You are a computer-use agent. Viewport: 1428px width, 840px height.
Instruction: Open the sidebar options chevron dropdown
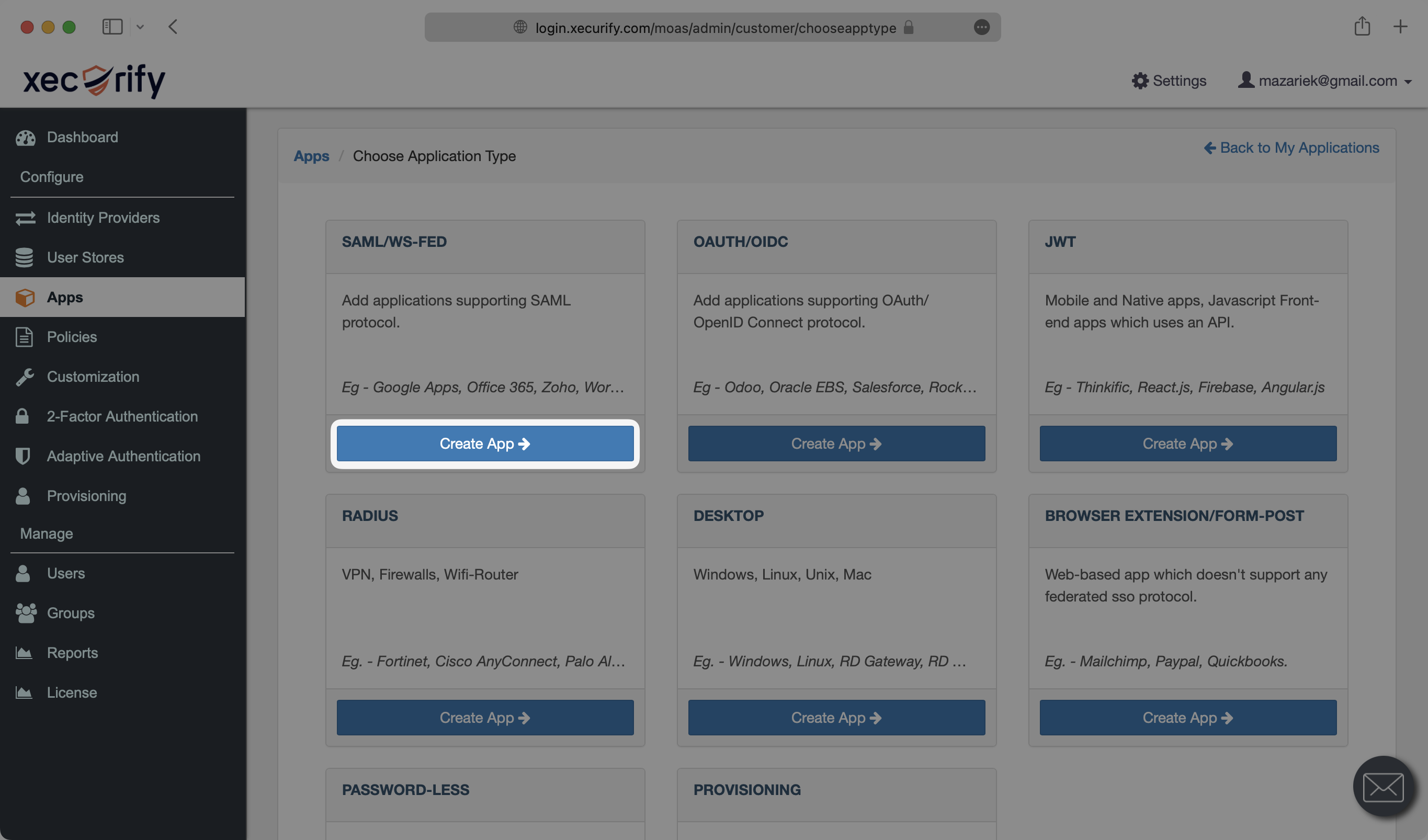140,27
